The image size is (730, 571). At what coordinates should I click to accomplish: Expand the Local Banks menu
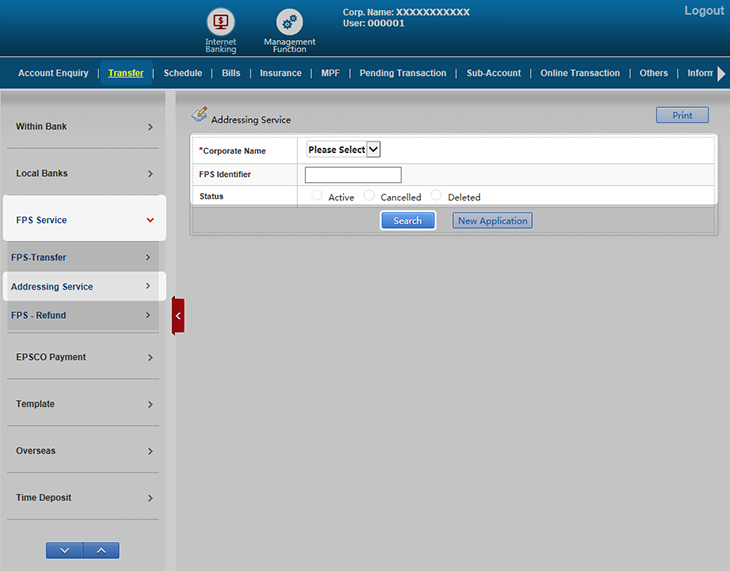[83, 173]
